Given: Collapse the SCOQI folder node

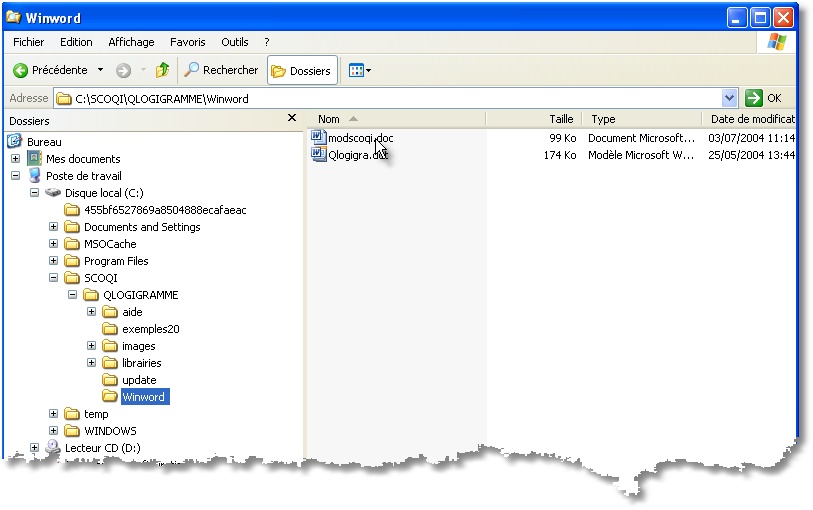Looking at the screenshot, I should coord(53,278).
